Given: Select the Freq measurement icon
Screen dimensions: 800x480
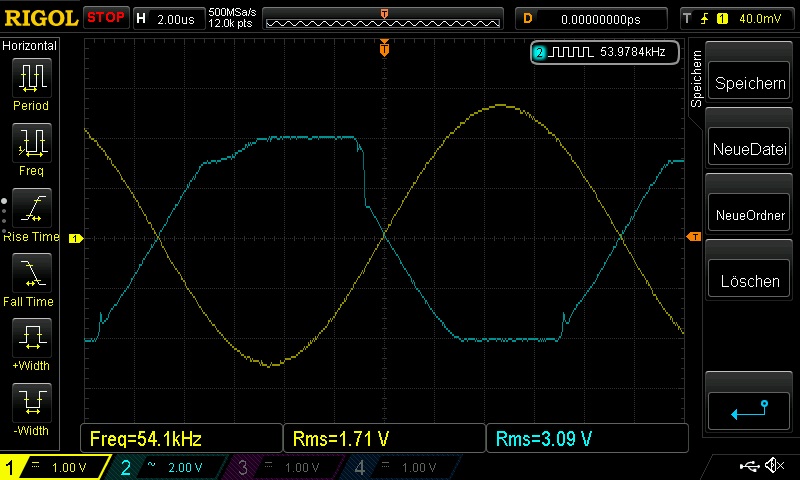Looking at the screenshot, I should pos(32,142).
